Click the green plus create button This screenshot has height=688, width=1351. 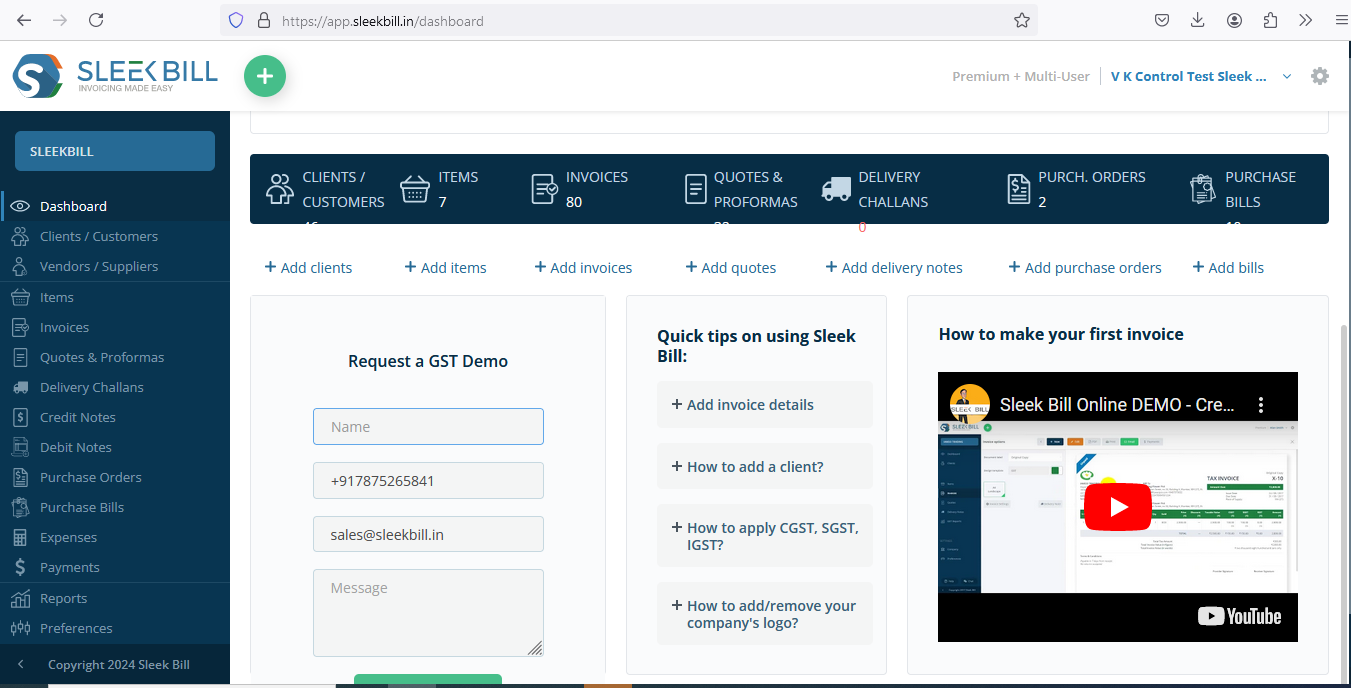265,76
